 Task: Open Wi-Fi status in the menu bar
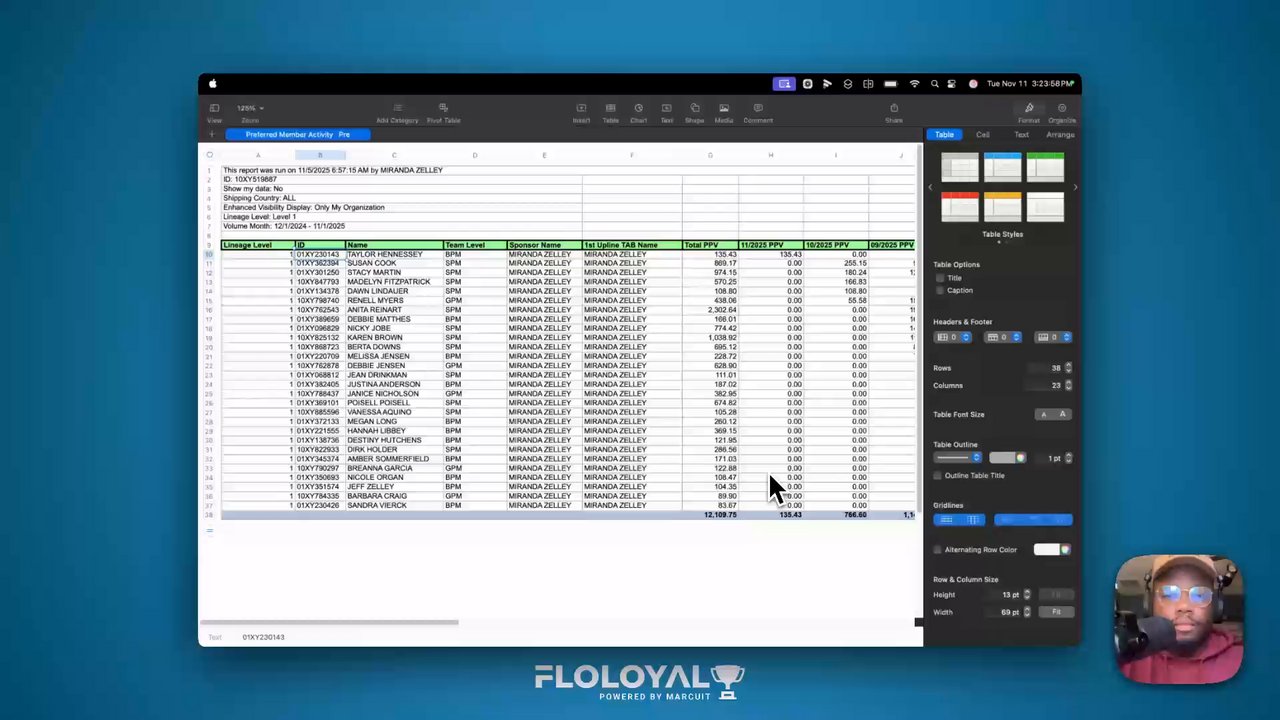coord(914,84)
